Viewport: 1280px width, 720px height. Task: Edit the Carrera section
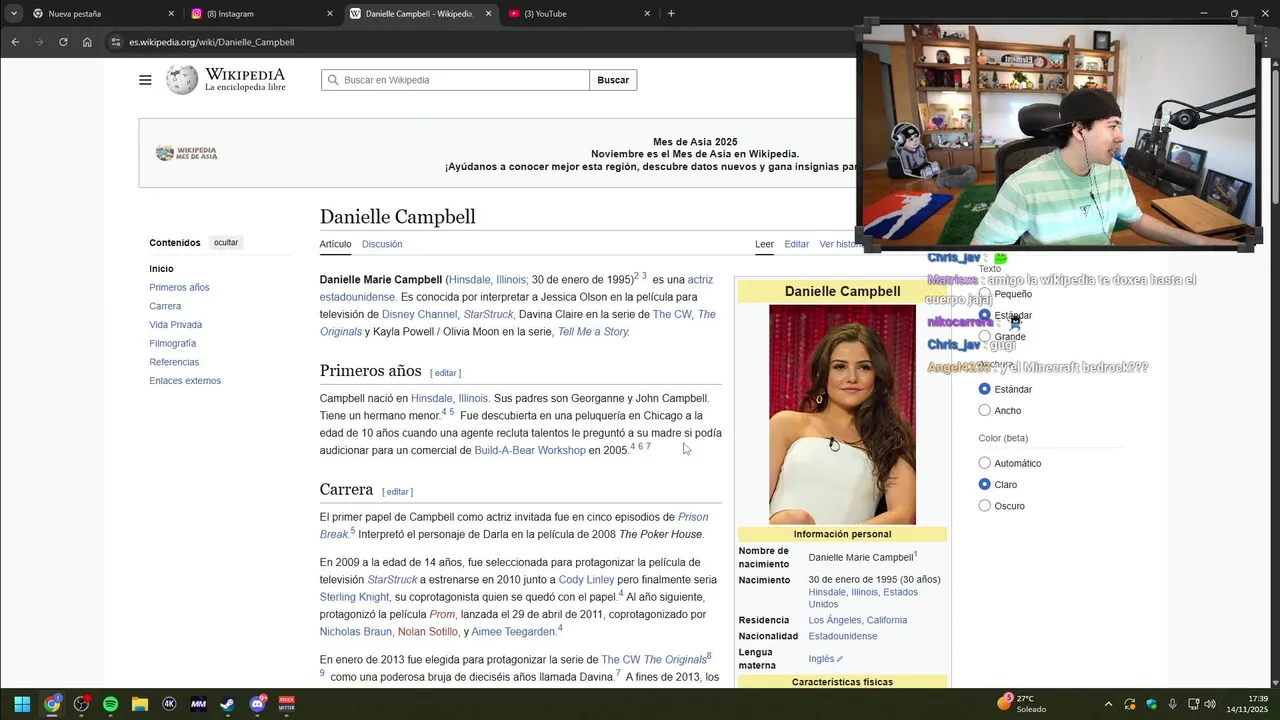click(397, 492)
